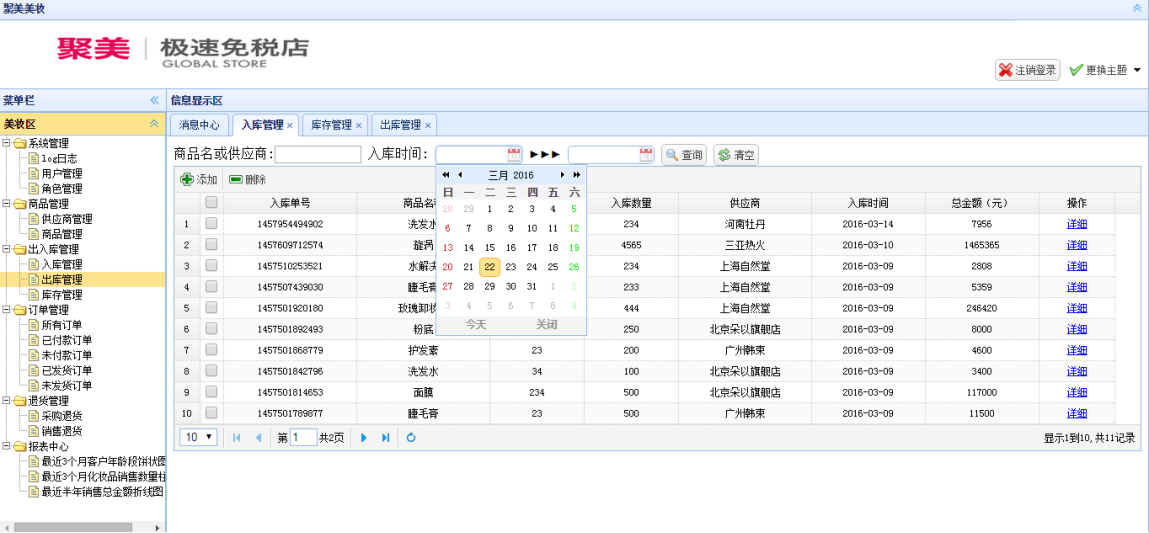Click the refresh icon in the pagination bar
The height and width of the screenshot is (533, 1149).
point(411,438)
